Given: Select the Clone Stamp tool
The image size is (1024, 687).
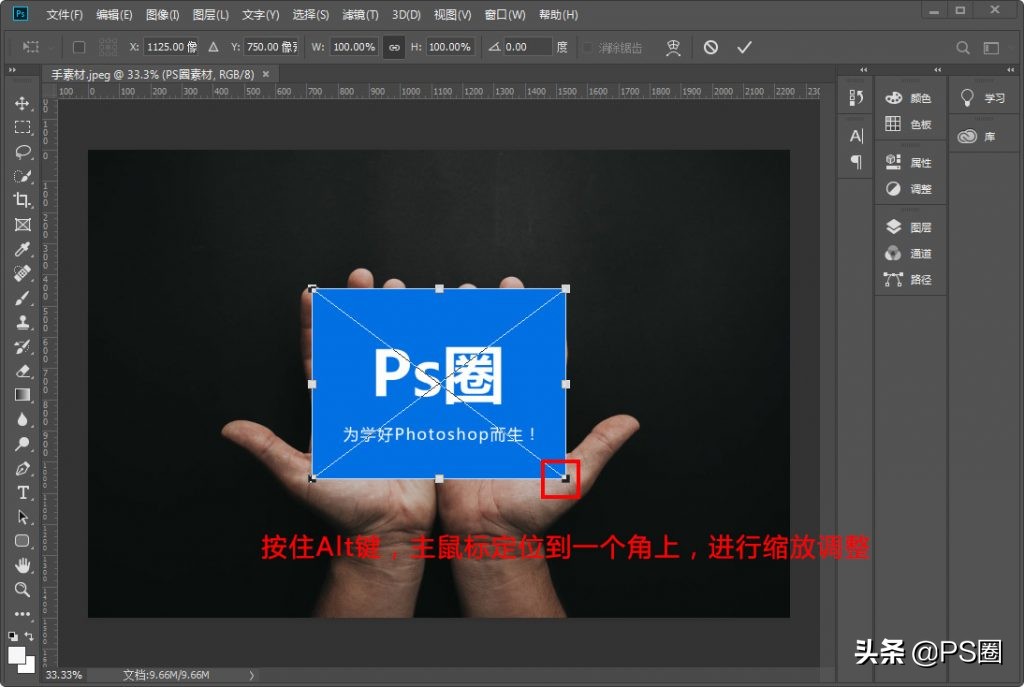Looking at the screenshot, I should click(22, 322).
